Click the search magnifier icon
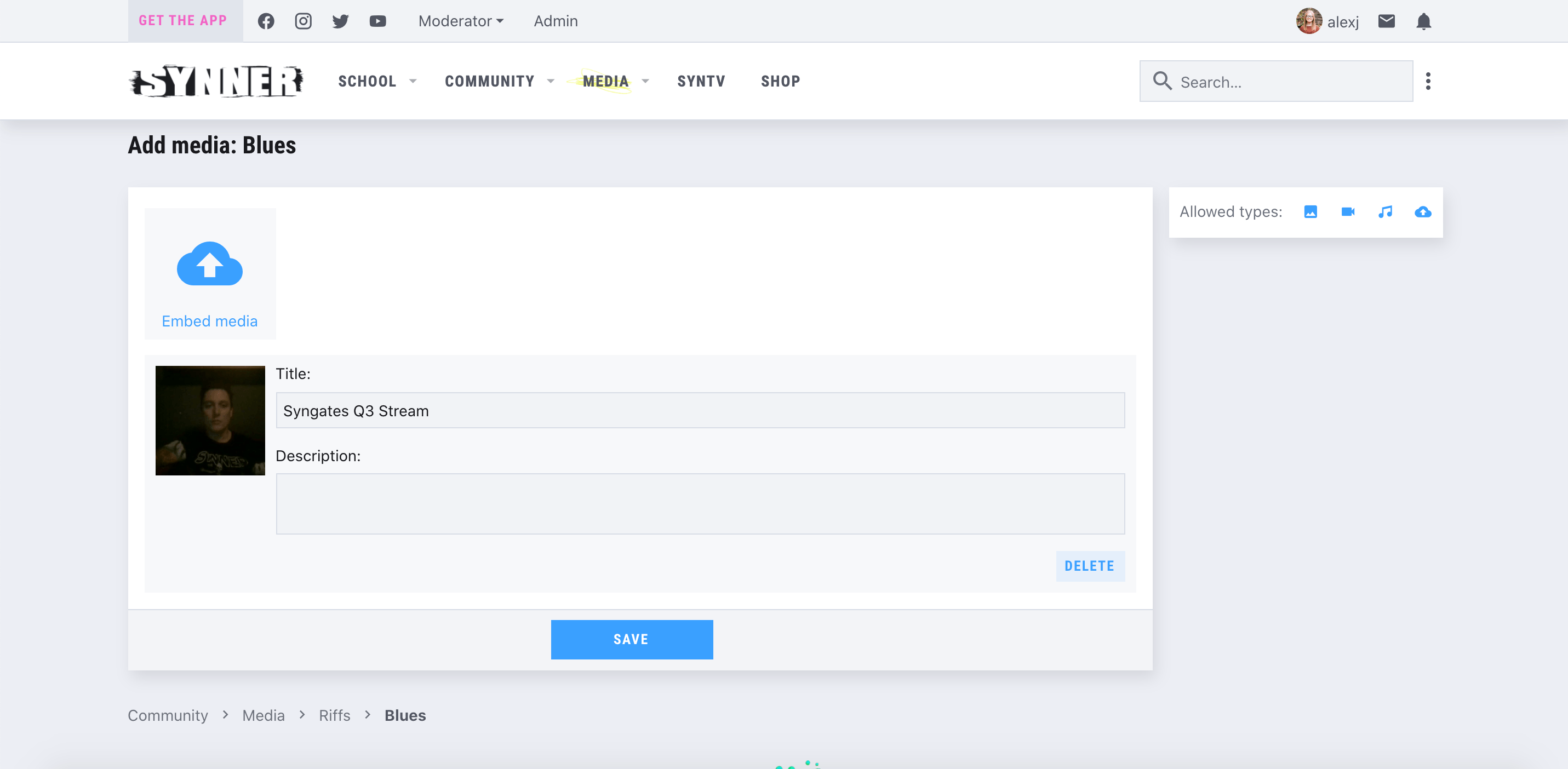The height and width of the screenshot is (769, 1568). click(1162, 81)
